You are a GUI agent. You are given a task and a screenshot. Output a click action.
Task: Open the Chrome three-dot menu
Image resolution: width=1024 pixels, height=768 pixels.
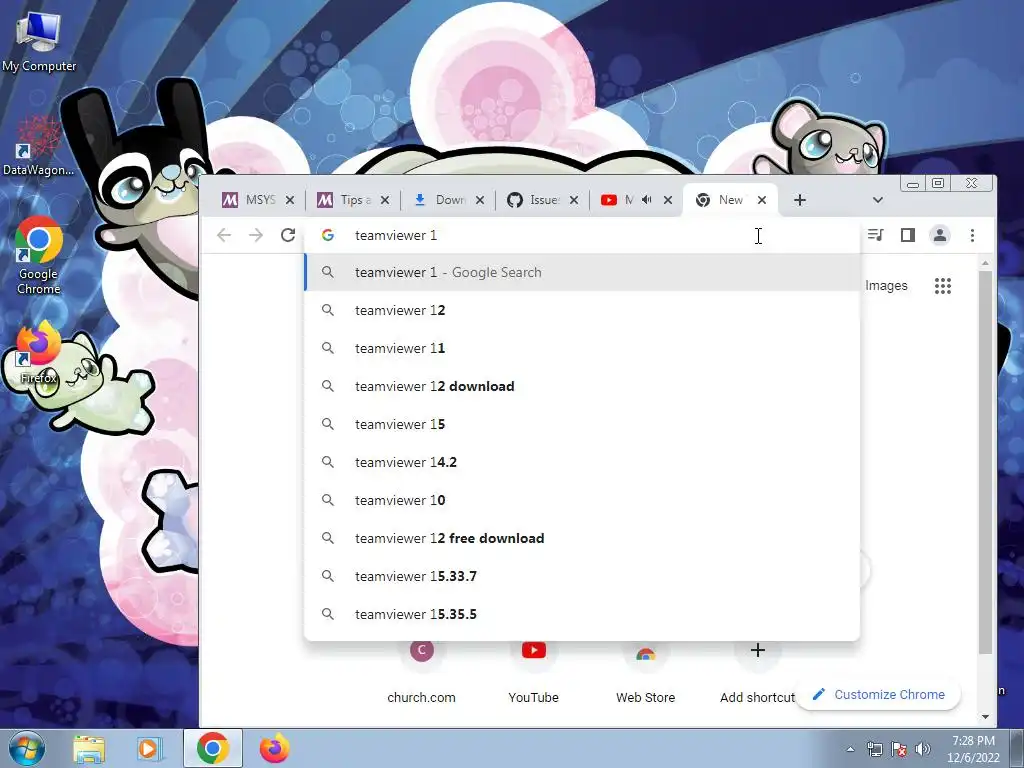pyautogui.click(x=972, y=235)
